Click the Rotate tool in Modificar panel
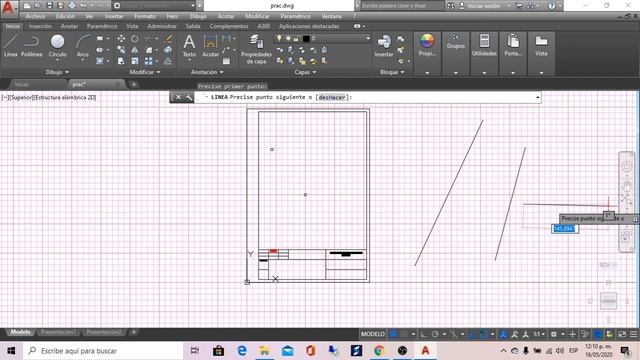640x360 pixels. (135, 39)
